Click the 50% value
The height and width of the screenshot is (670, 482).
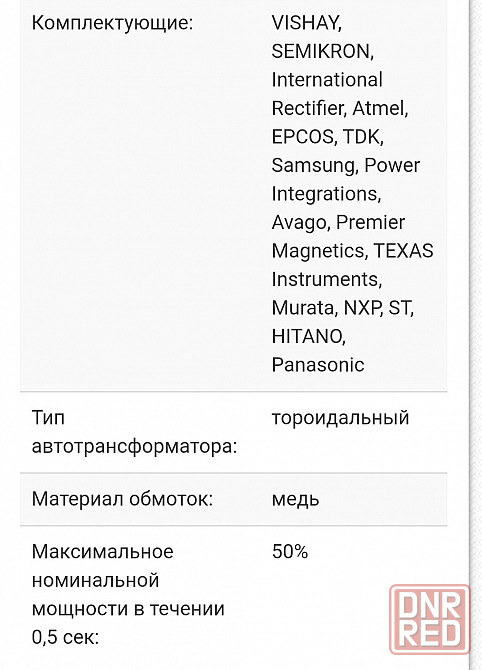290,552
